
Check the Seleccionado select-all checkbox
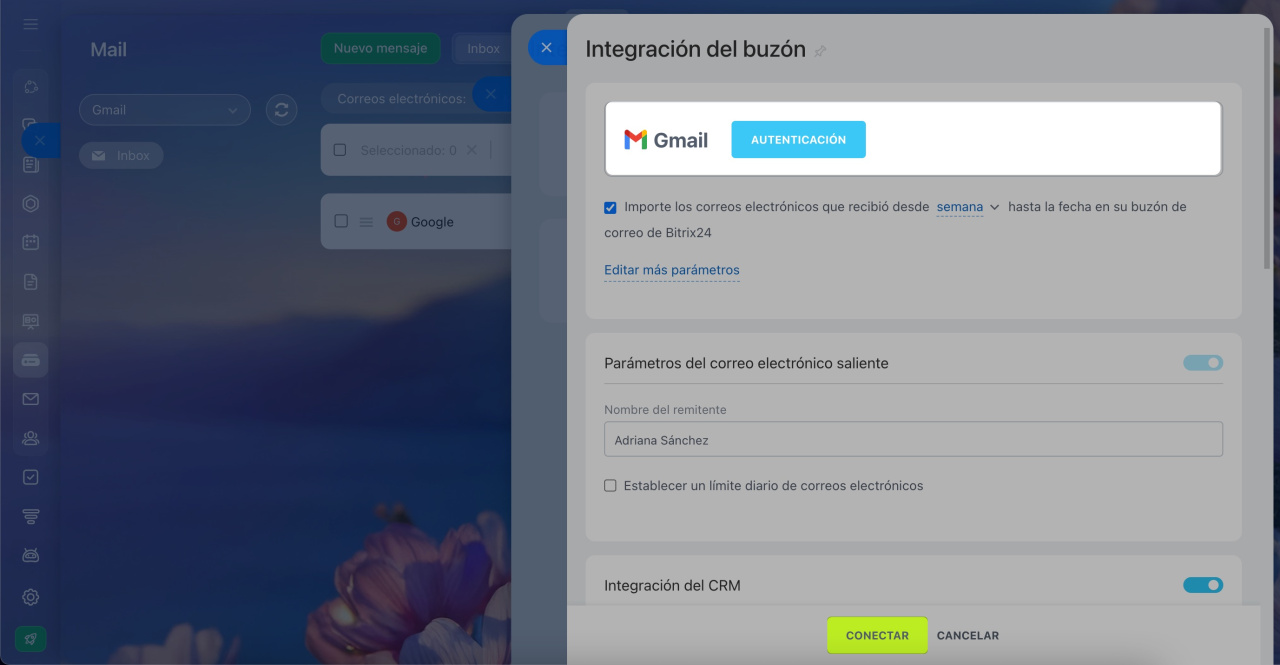[340, 150]
